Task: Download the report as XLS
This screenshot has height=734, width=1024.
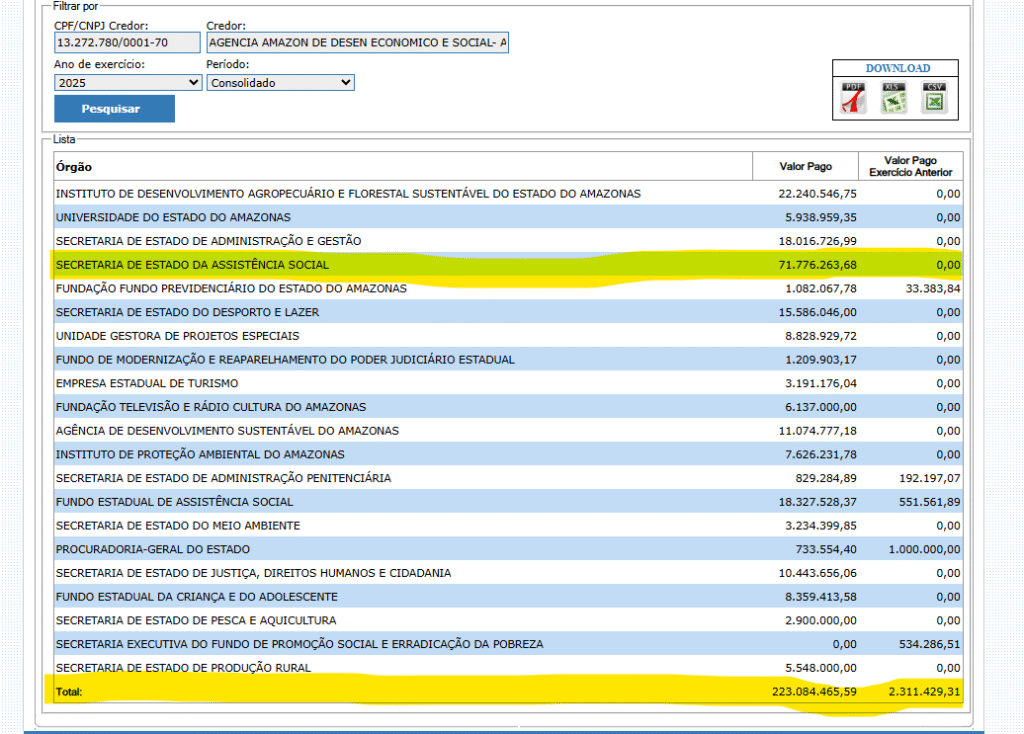Action: click(x=893, y=98)
